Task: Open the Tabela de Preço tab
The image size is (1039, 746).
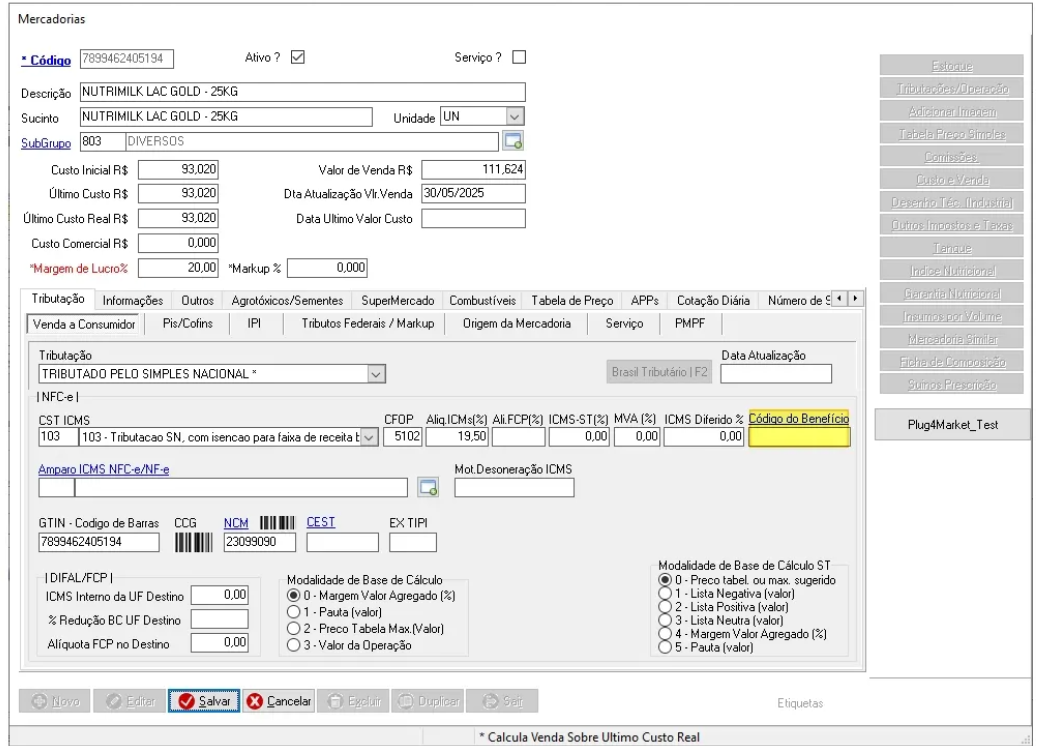Action: point(572,301)
